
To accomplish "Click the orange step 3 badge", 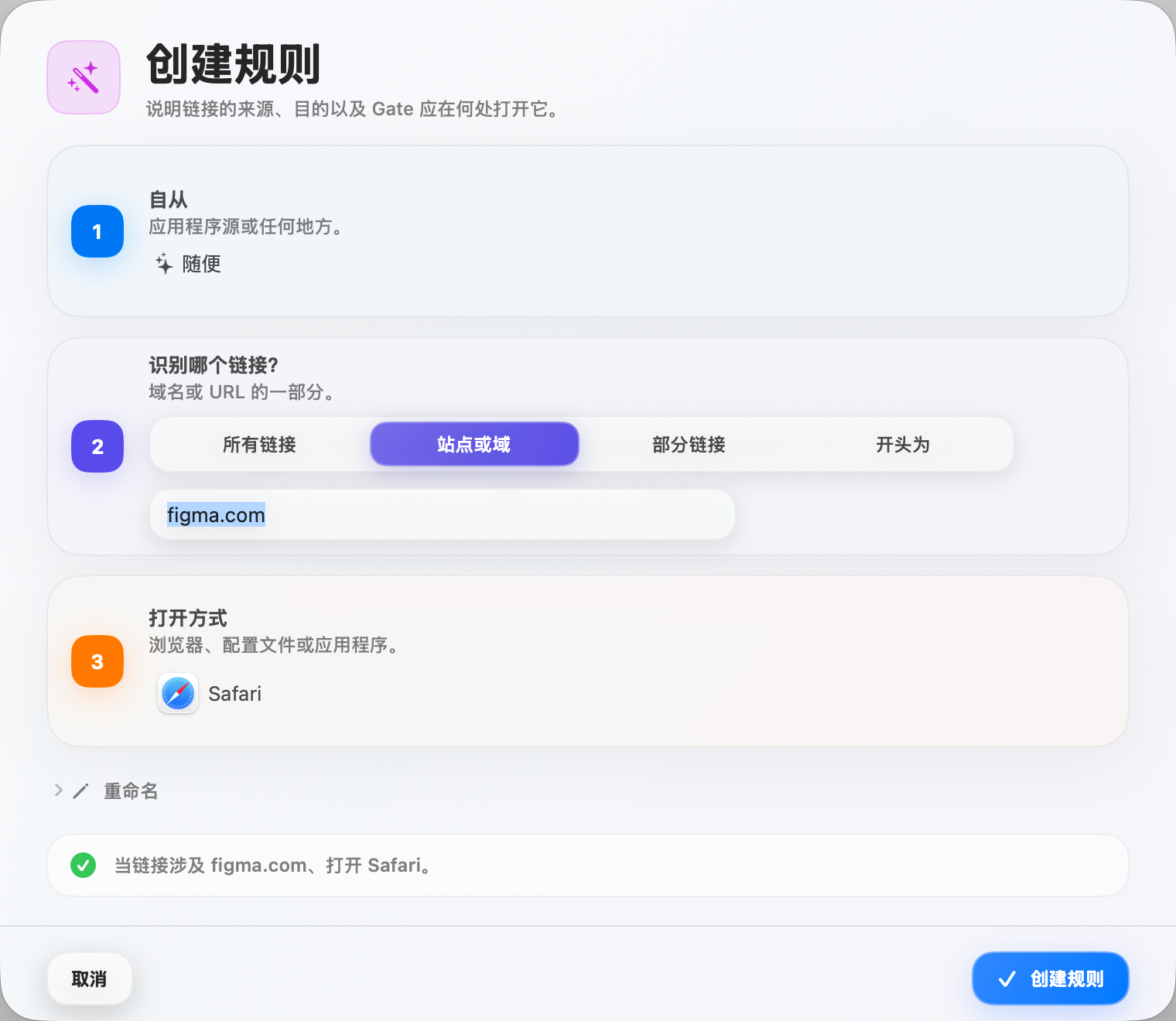I will pyautogui.click(x=97, y=661).
